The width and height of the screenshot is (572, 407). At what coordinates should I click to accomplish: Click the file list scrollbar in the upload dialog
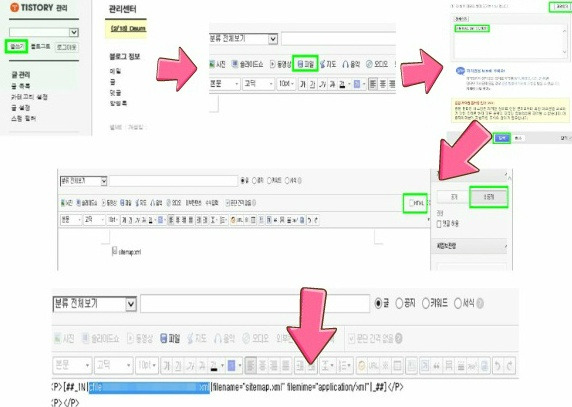click(x=564, y=41)
